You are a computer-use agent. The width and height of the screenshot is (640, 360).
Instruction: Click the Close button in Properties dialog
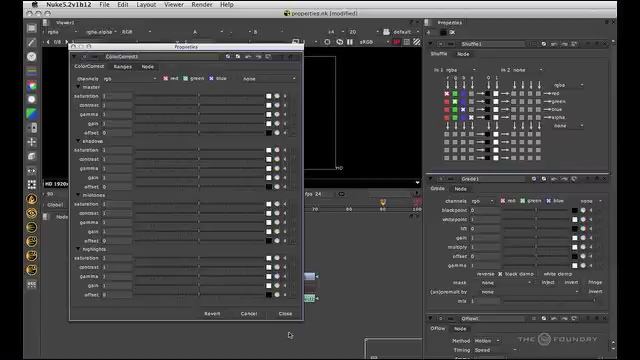point(285,313)
